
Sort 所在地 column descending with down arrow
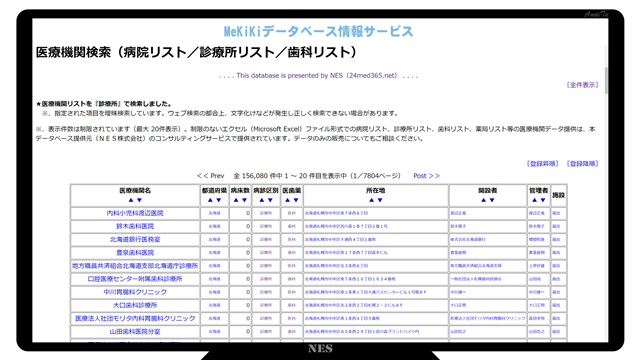click(380, 200)
